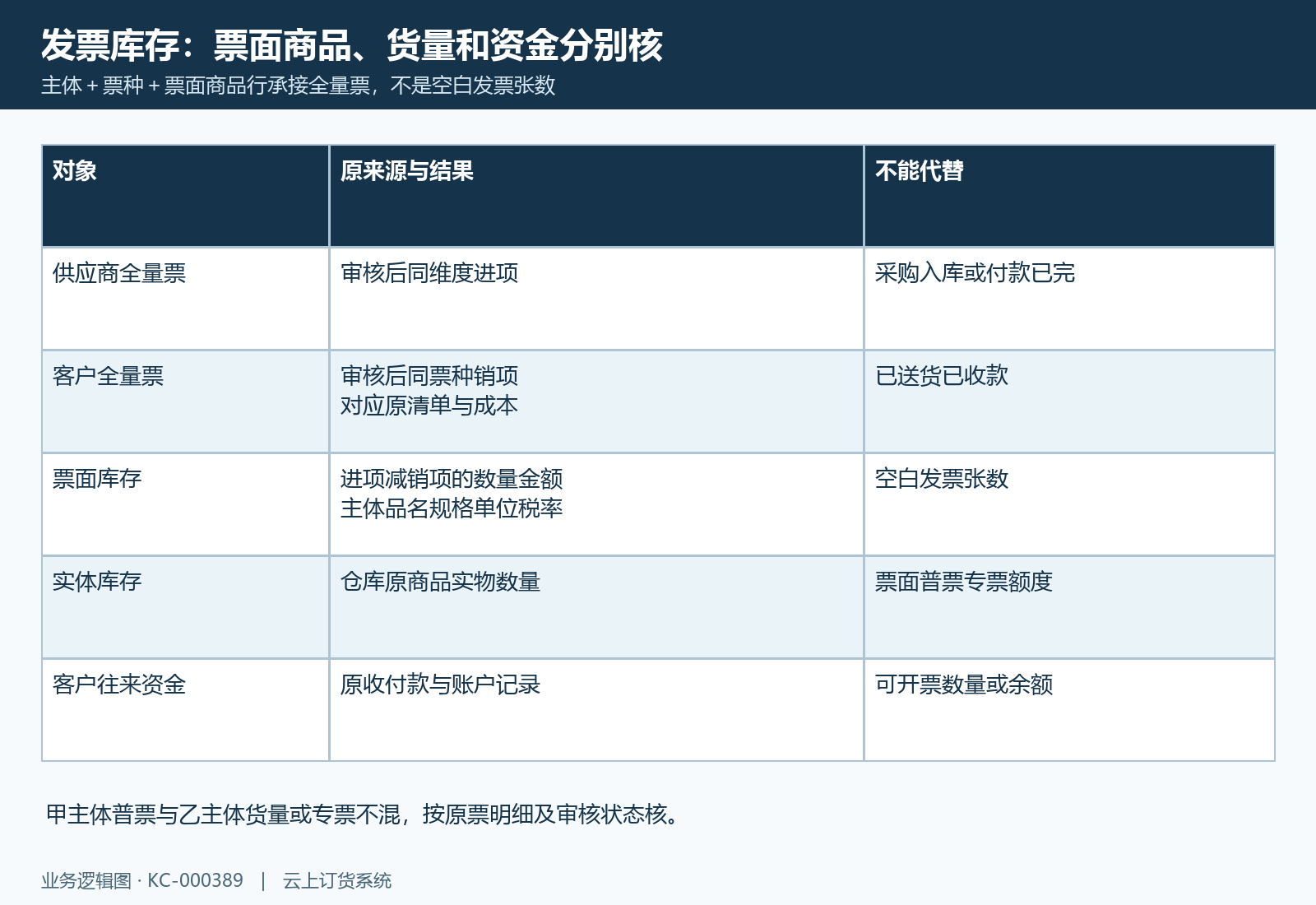Click the 不能代替 column header
This screenshot has height=905, width=1316.
pos(1069,196)
